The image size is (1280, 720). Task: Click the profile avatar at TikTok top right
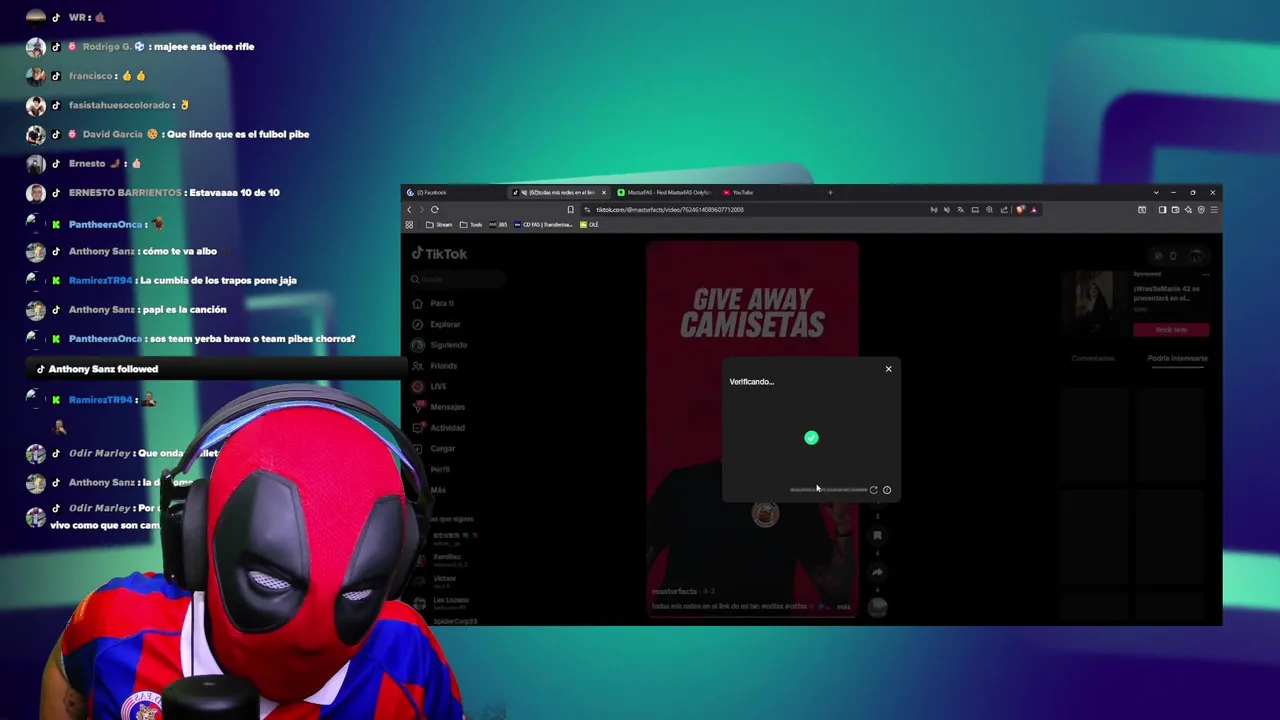[x=1196, y=256]
